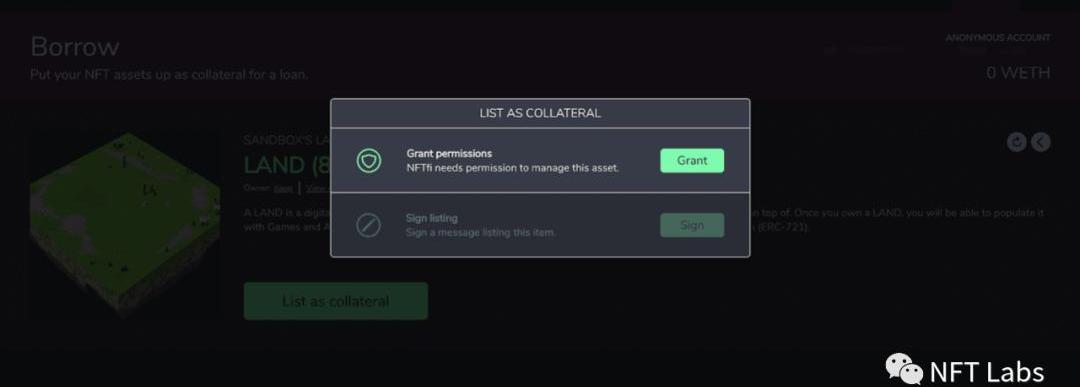Click the green LAND asset title
Viewport: 1080px width, 387px height.
click(286, 165)
